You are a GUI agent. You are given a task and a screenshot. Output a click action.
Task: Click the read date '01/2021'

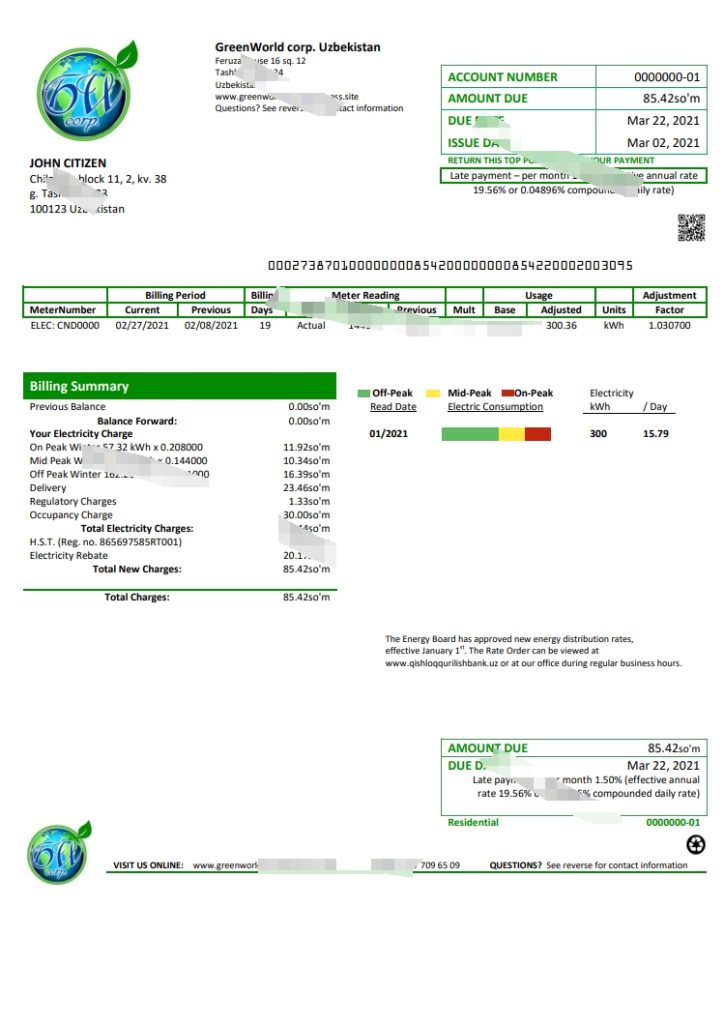pos(388,434)
